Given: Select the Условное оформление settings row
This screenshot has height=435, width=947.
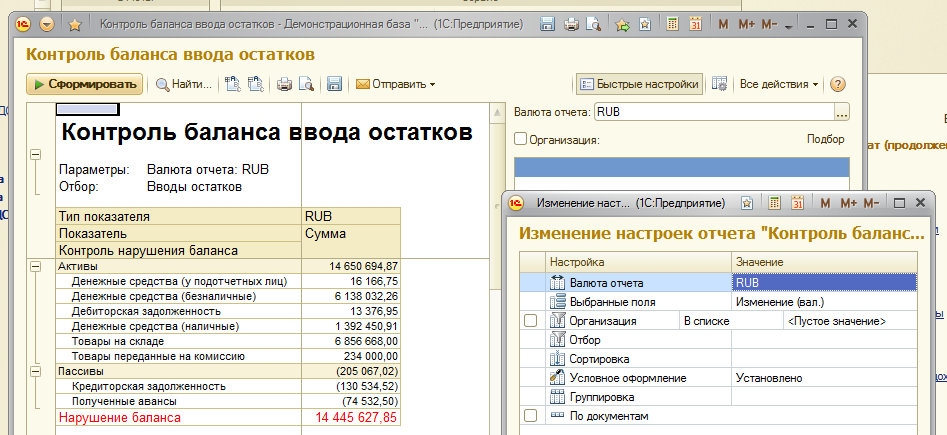Looking at the screenshot, I should point(628,378).
